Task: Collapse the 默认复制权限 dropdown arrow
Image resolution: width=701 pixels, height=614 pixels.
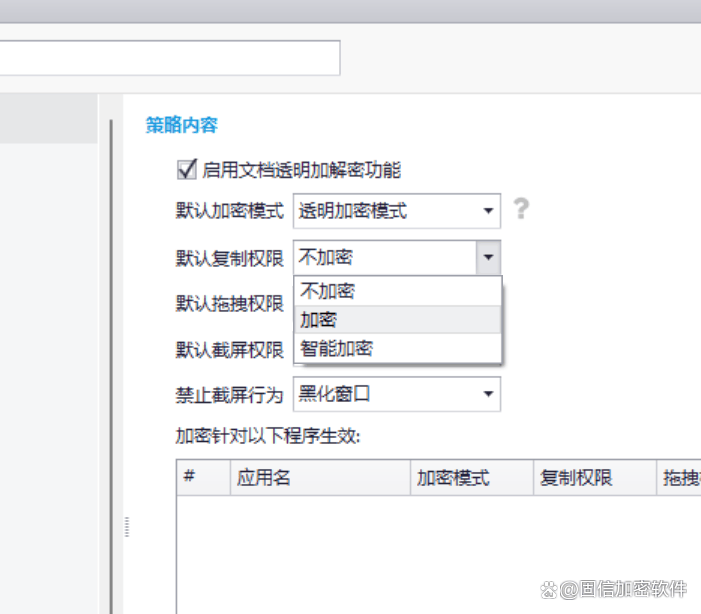Action: coord(487,258)
